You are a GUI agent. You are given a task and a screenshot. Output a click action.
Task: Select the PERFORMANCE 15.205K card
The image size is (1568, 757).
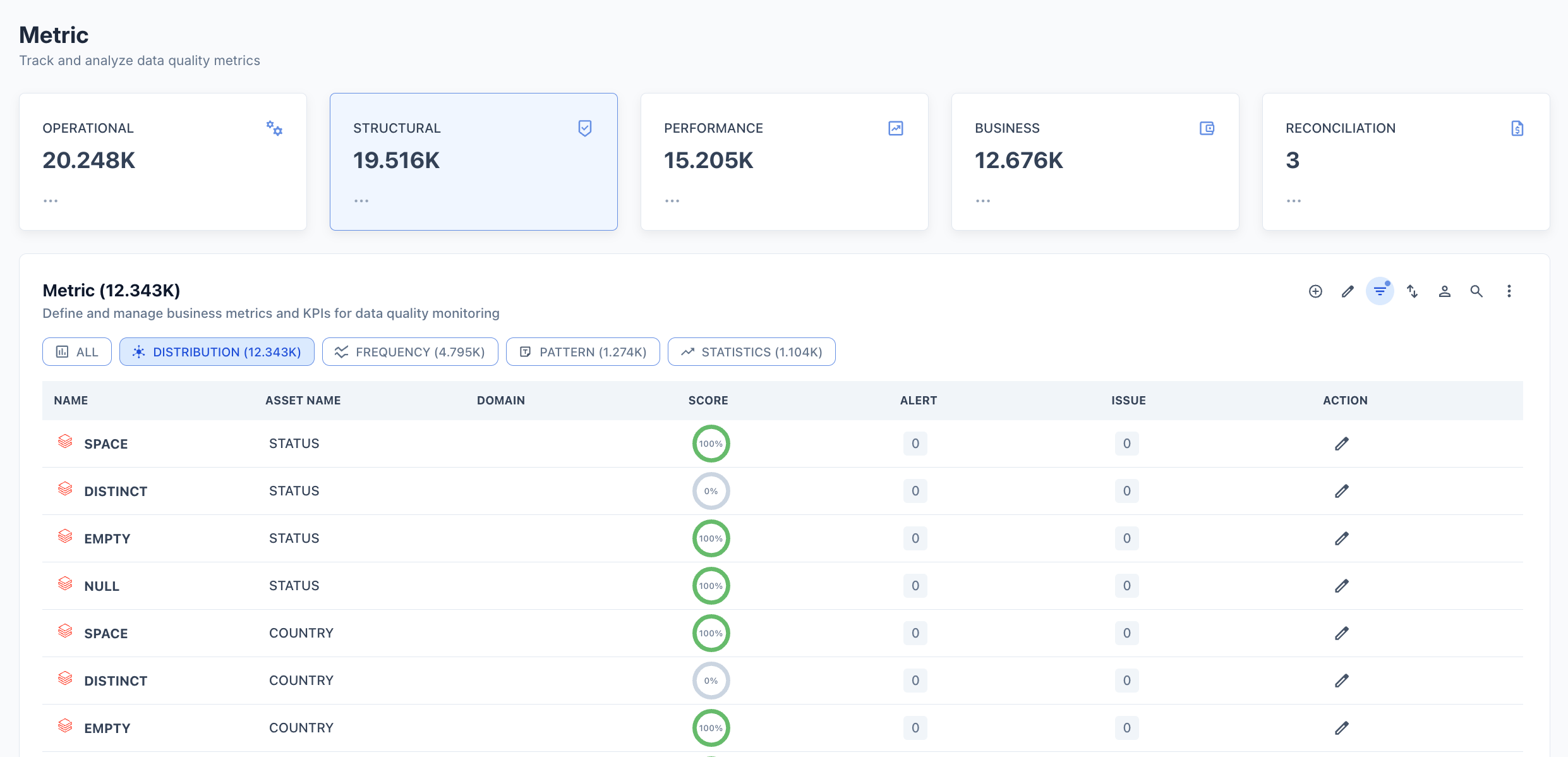[785, 162]
